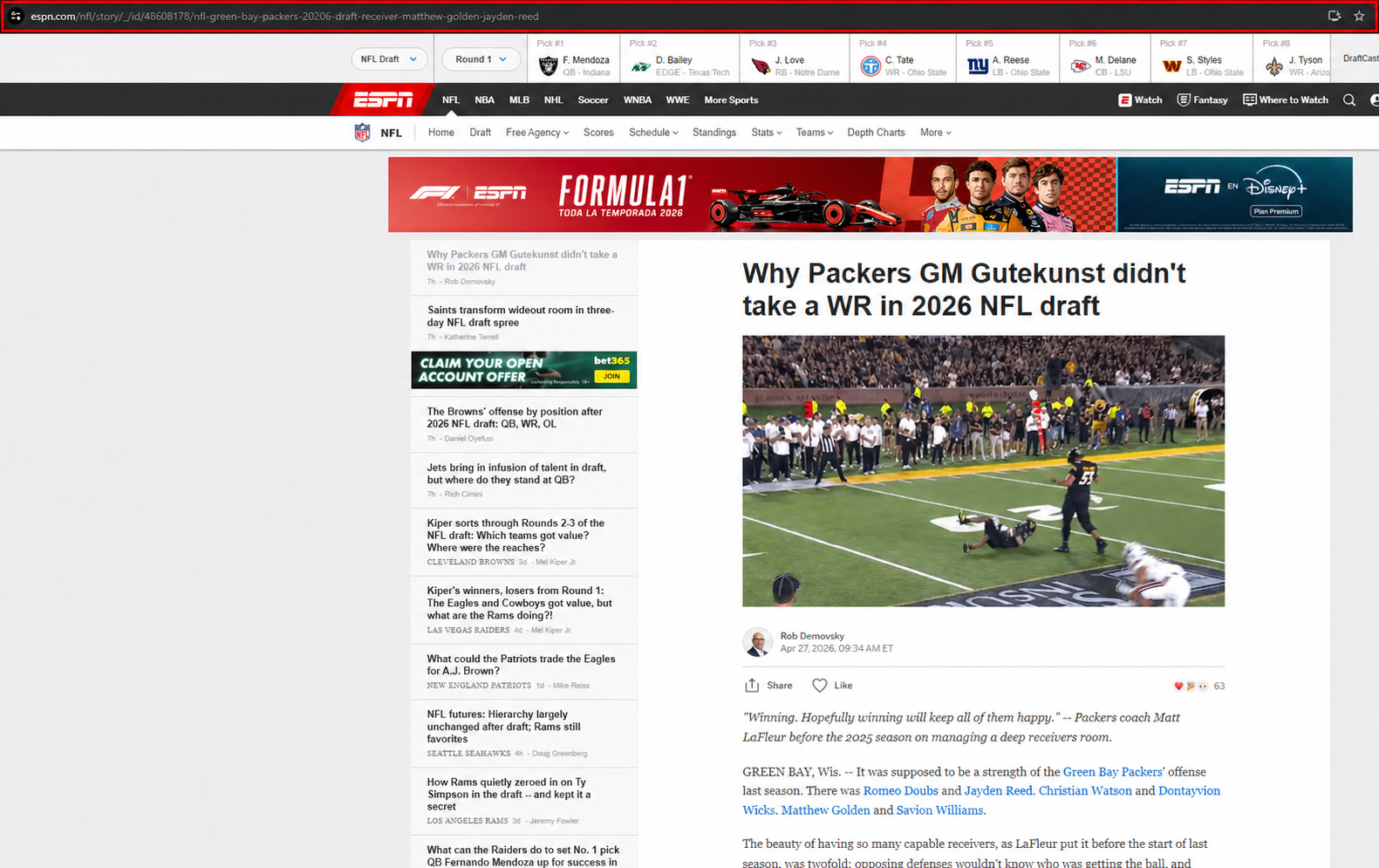The width and height of the screenshot is (1379, 868).
Task: Click the Raiders logo at Pick #1
Action: pos(548,65)
